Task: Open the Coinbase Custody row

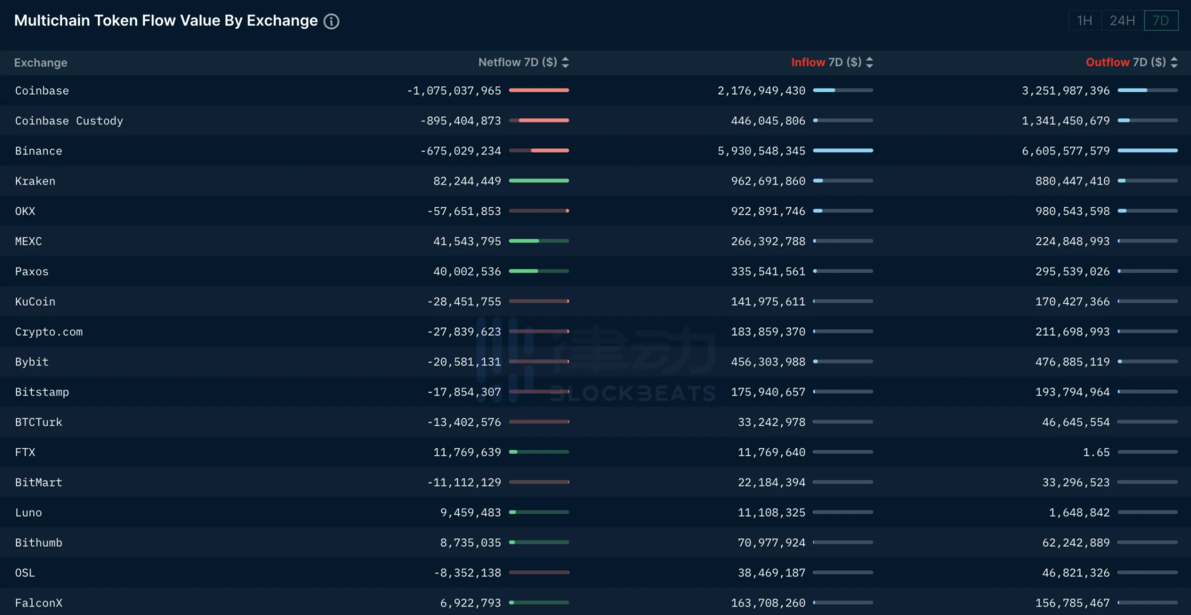Action: [x=596, y=121]
